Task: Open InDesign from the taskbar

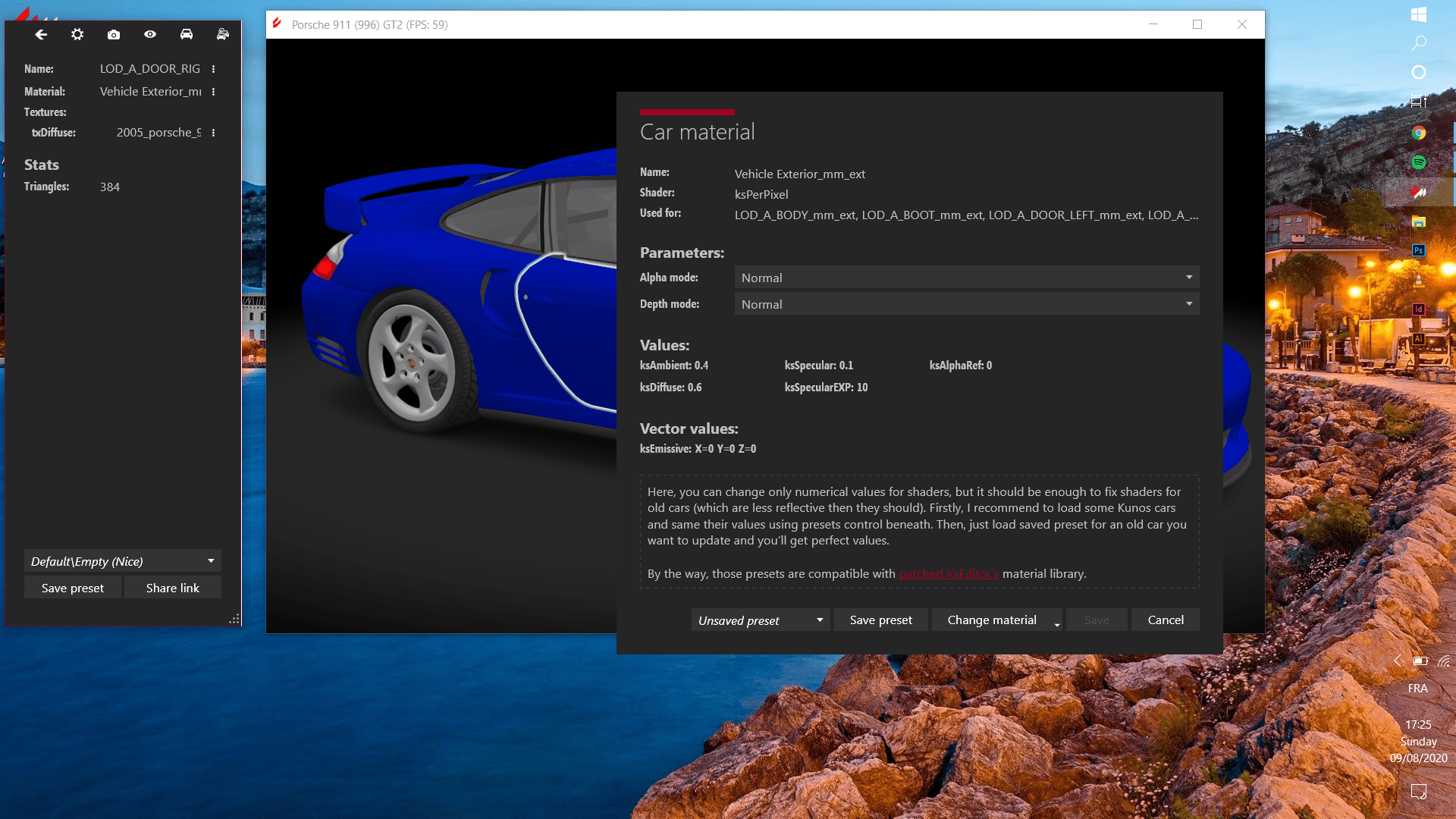Action: [1419, 309]
